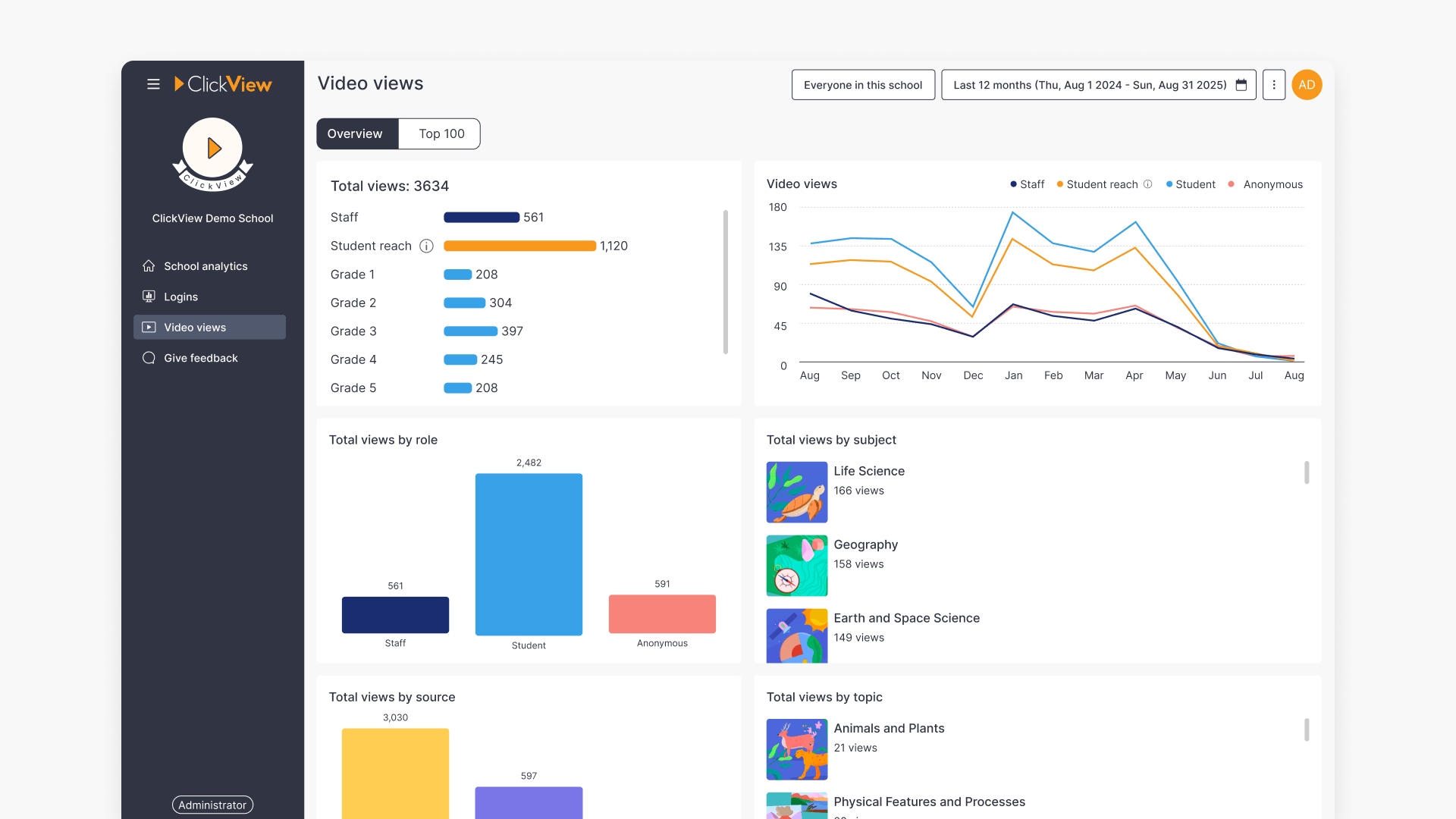The width and height of the screenshot is (1456, 819).
Task: Open the hamburger navigation menu
Action: tap(153, 84)
